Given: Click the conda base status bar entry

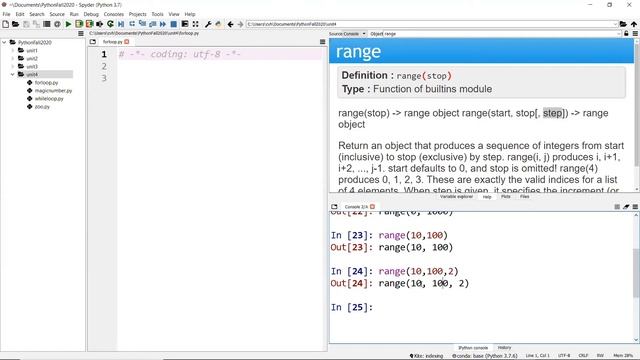Looking at the screenshot, I should pyautogui.click(x=484, y=356).
